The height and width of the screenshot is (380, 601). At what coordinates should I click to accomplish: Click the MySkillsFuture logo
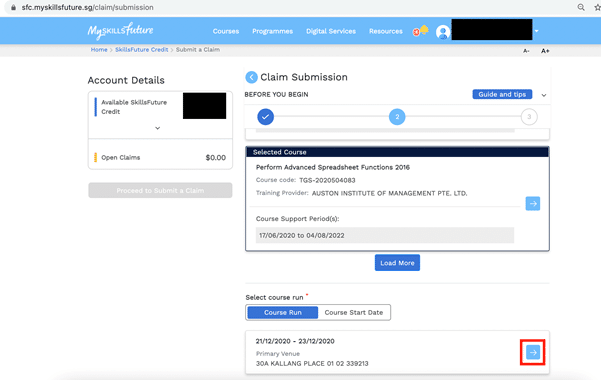(x=120, y=31)
